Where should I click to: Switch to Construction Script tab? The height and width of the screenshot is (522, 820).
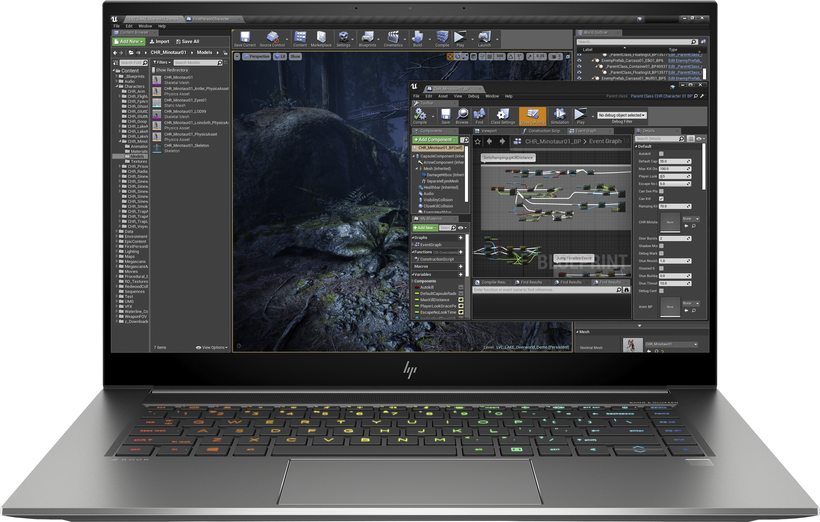click(x=543, y=131)
